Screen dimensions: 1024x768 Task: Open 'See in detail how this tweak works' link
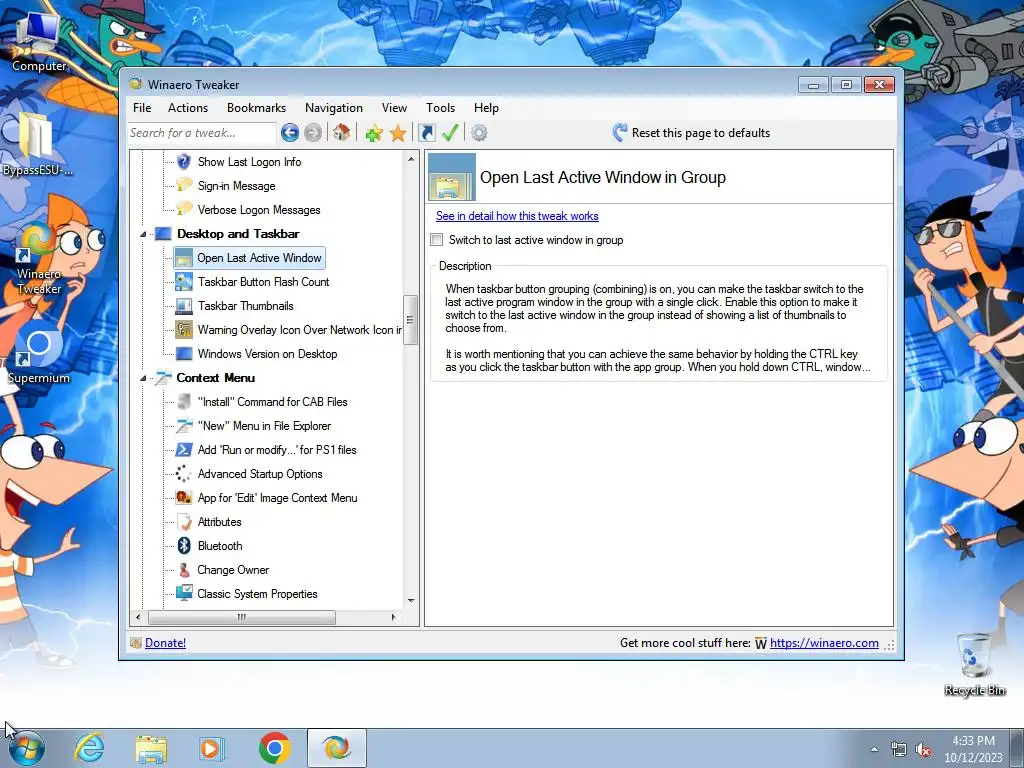[517, 216]
